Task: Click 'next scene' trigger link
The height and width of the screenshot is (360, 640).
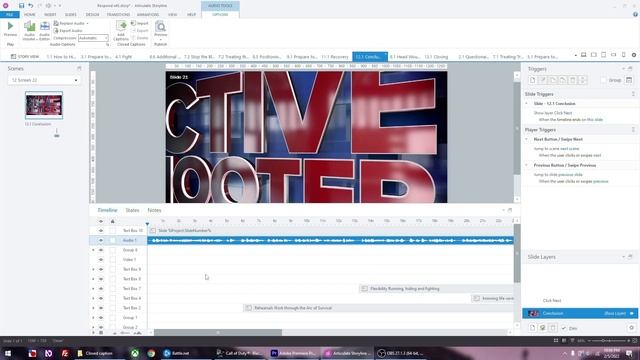Action: [x=569, y=149]
